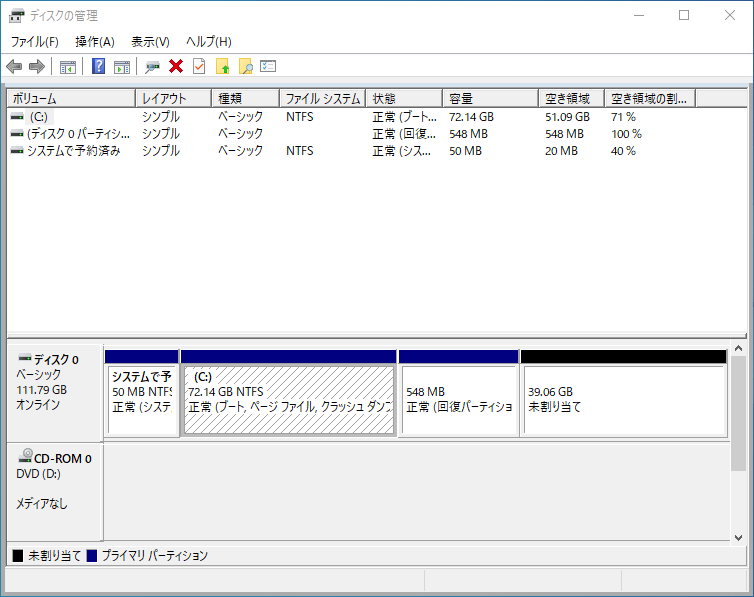Viewport: 754px width, 597px height.
Task: Click the drive icon beside (C:) in the volume list
Action: (x=17, y=117)
